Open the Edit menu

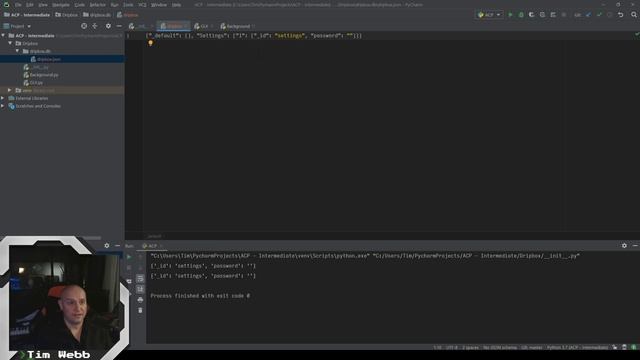[30, 5]
